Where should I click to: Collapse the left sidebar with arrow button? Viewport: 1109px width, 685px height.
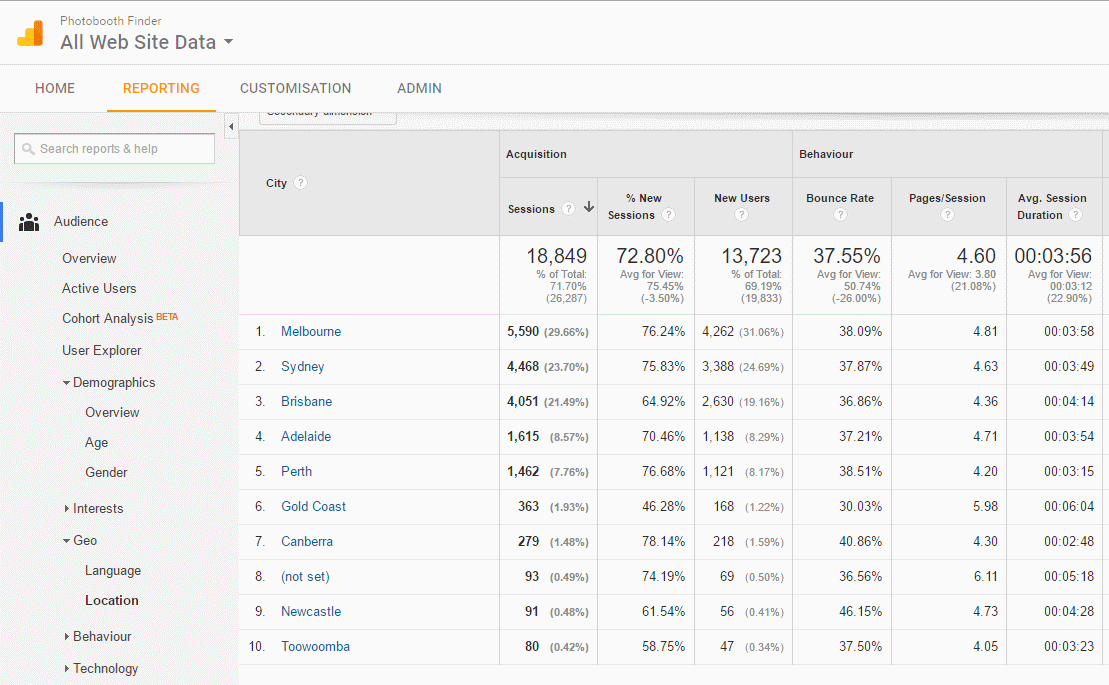pos(231,127)
